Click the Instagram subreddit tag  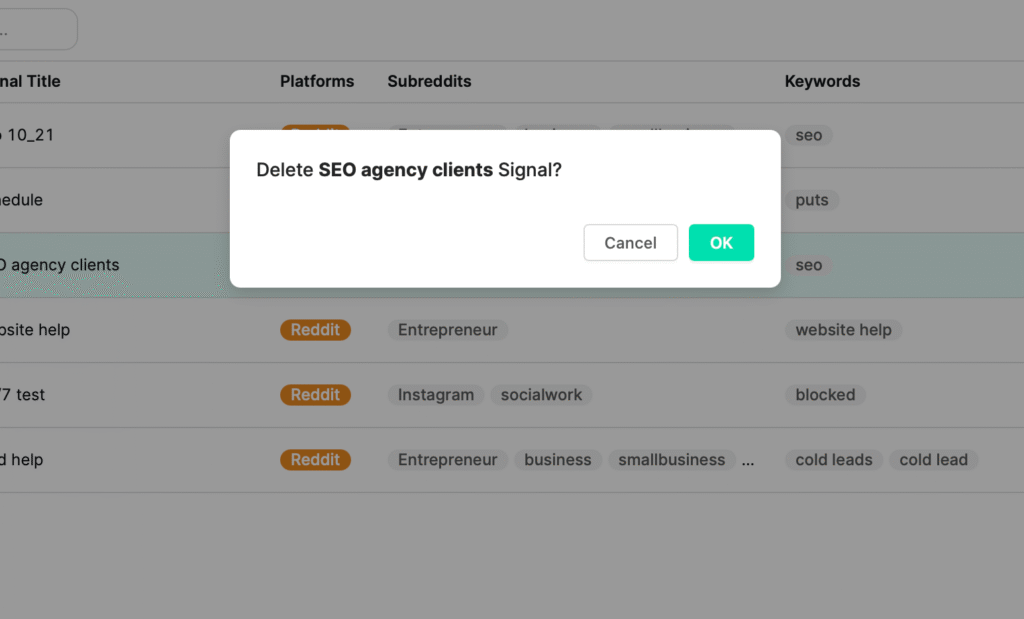436,395
